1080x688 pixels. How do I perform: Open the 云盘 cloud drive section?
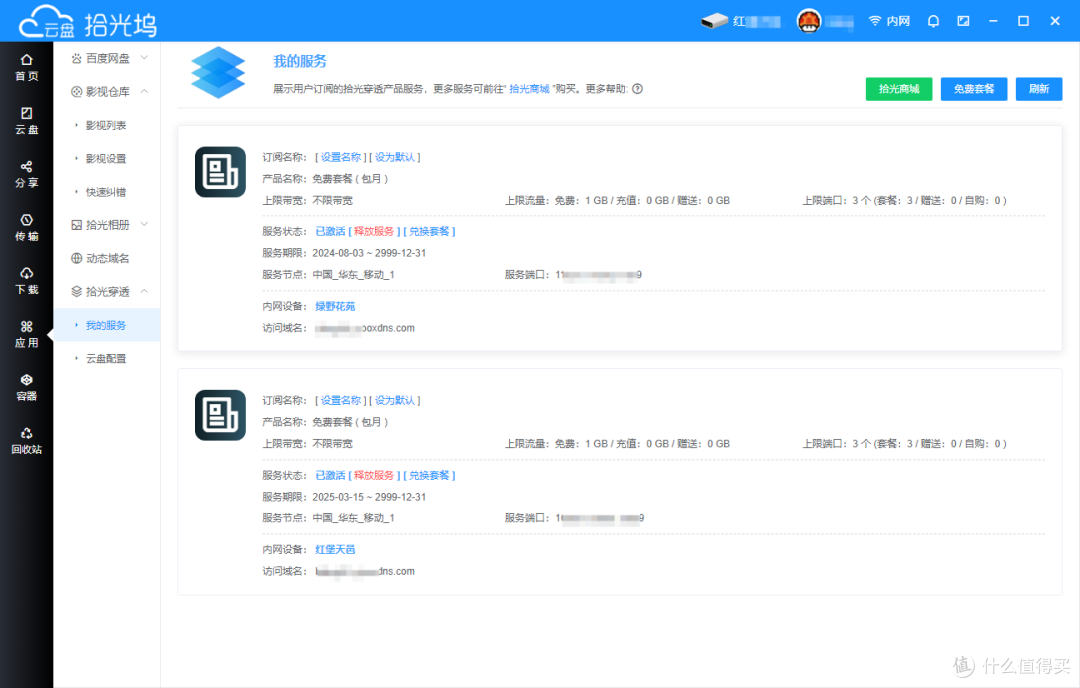click(x=26, y=121)
